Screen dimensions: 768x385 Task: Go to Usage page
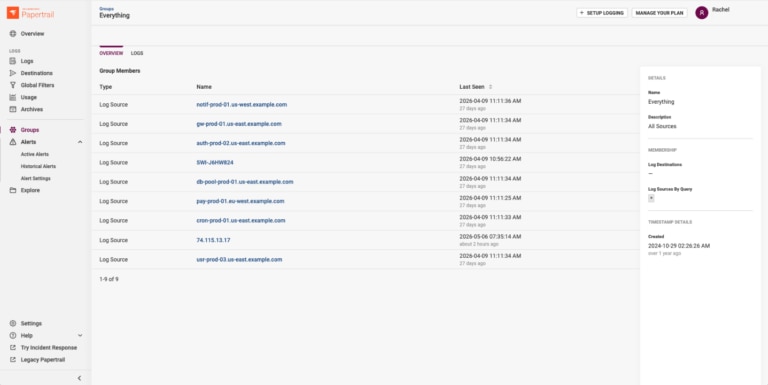[x=28, y=97]
